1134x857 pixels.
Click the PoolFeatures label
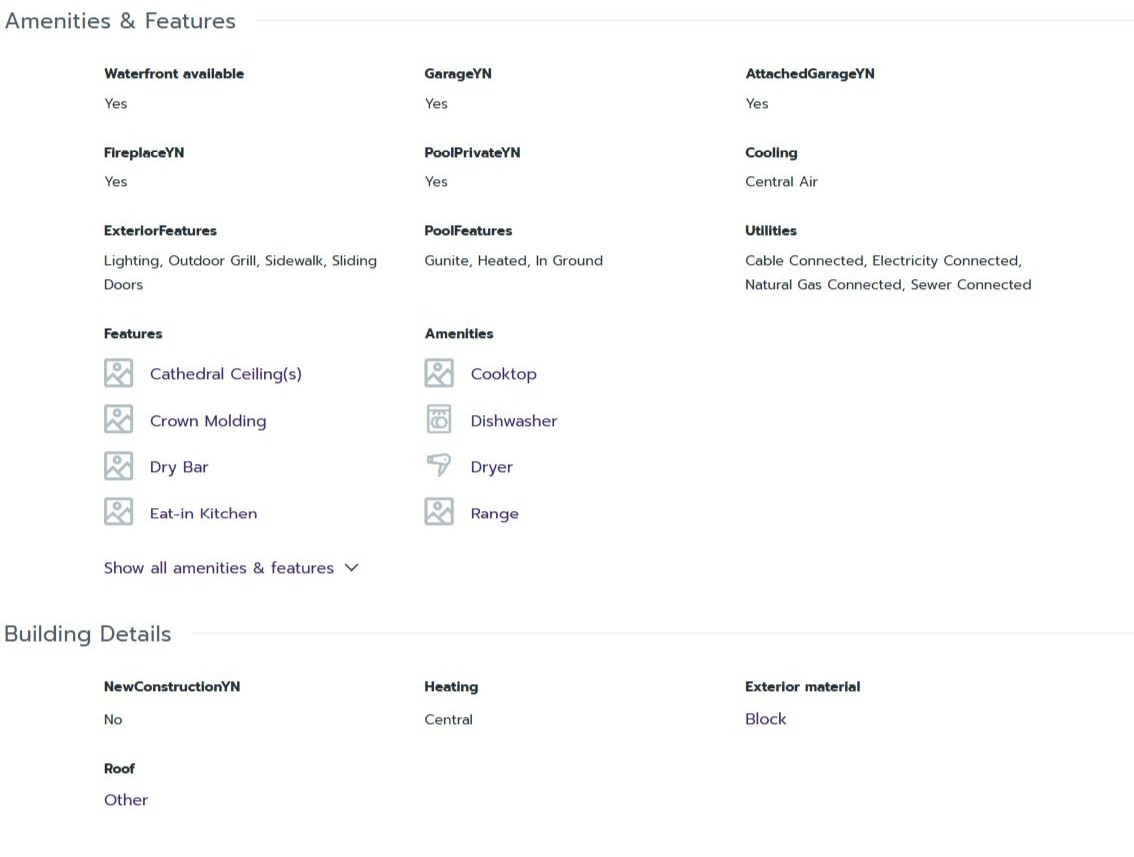(468, 231)
